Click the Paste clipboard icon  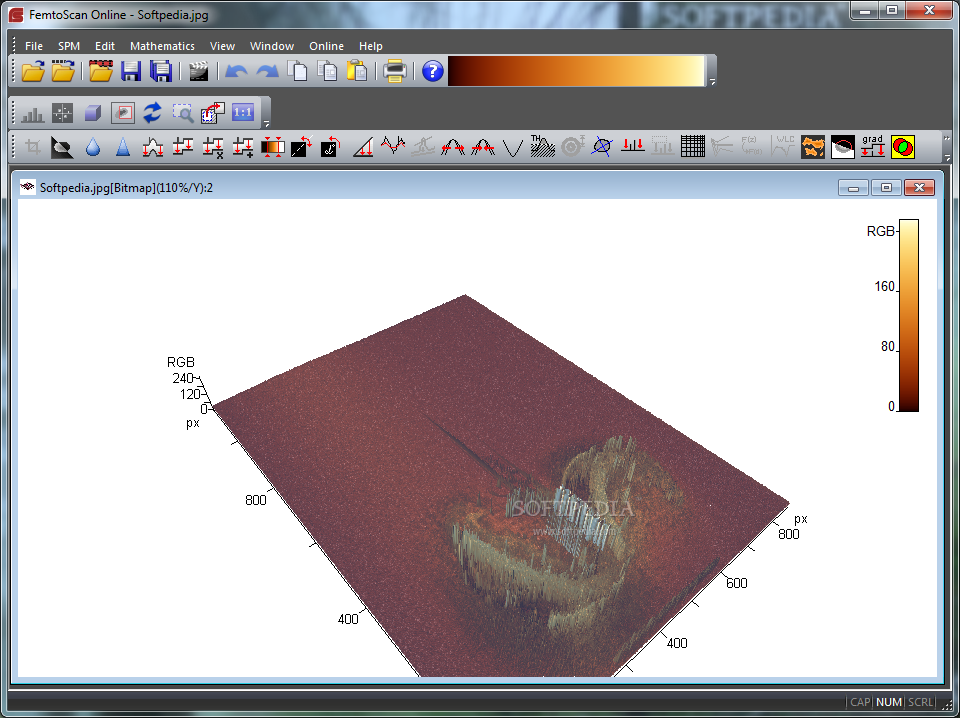click(x=357, y=71)
